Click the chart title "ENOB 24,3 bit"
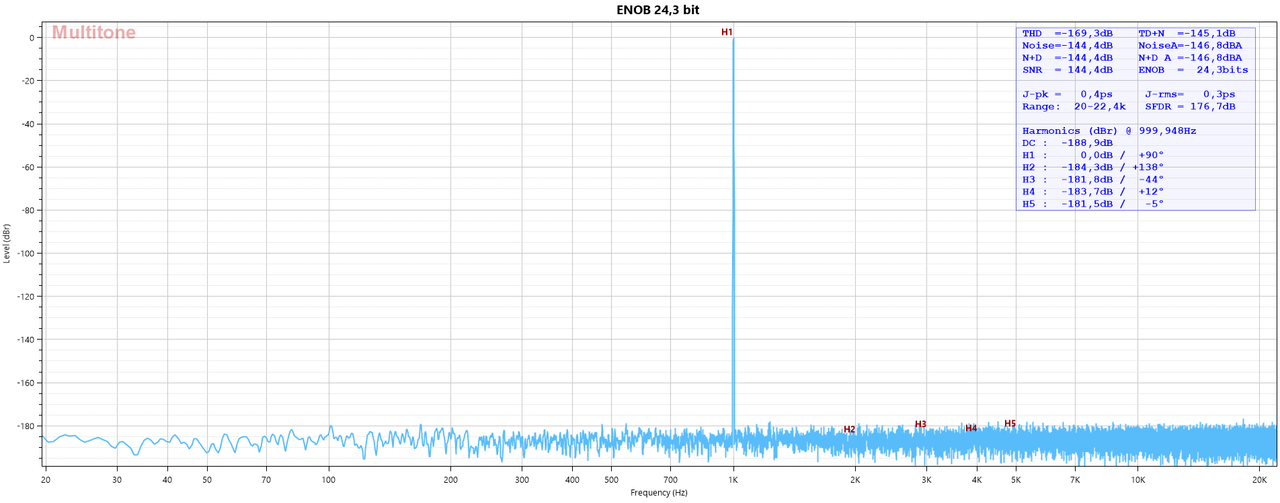Screen dimensions: 1280x503 click(x=658, y=10)
